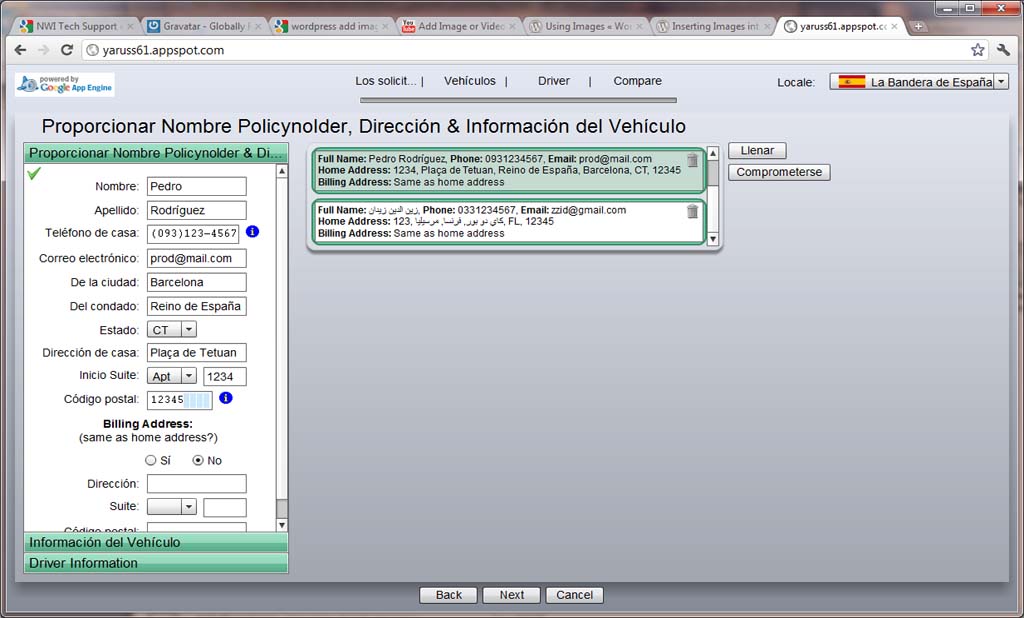Select the No radio button
The height and width of the screenshot is (618, 1024).
(x=198, y=461)
